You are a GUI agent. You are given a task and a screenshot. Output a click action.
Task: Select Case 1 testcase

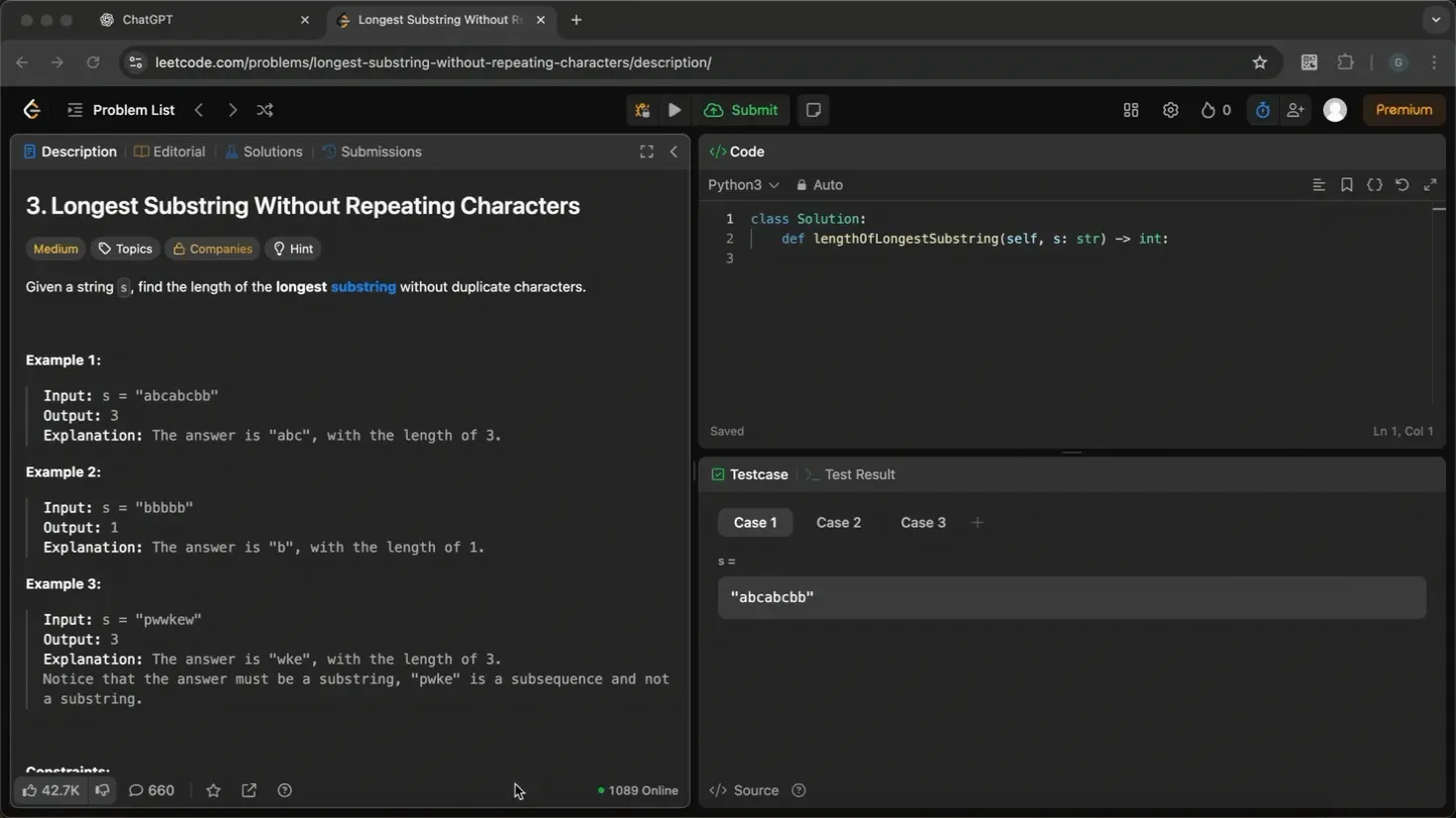(755, 523)
